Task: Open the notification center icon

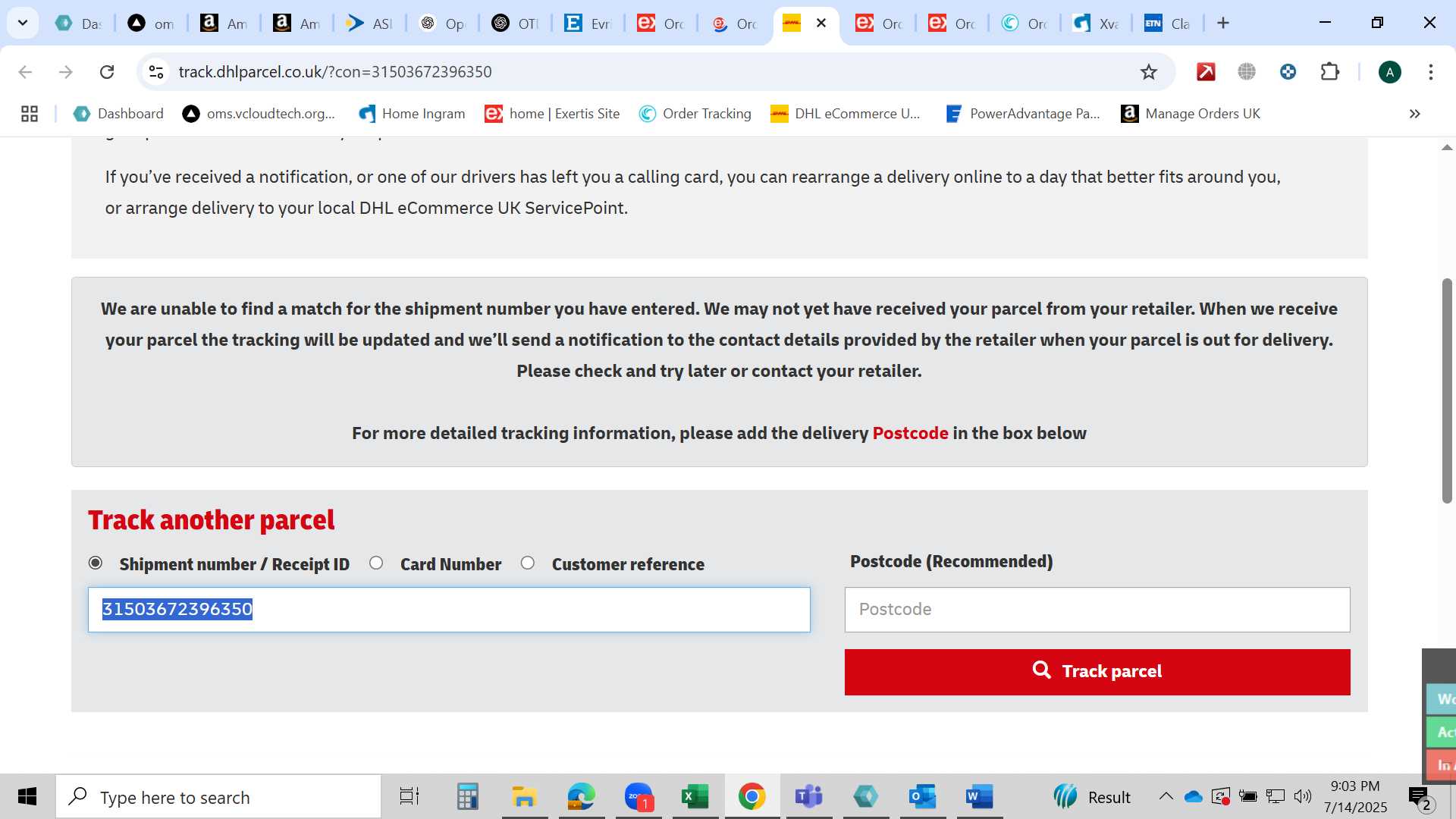Action: coord(1421,797)
